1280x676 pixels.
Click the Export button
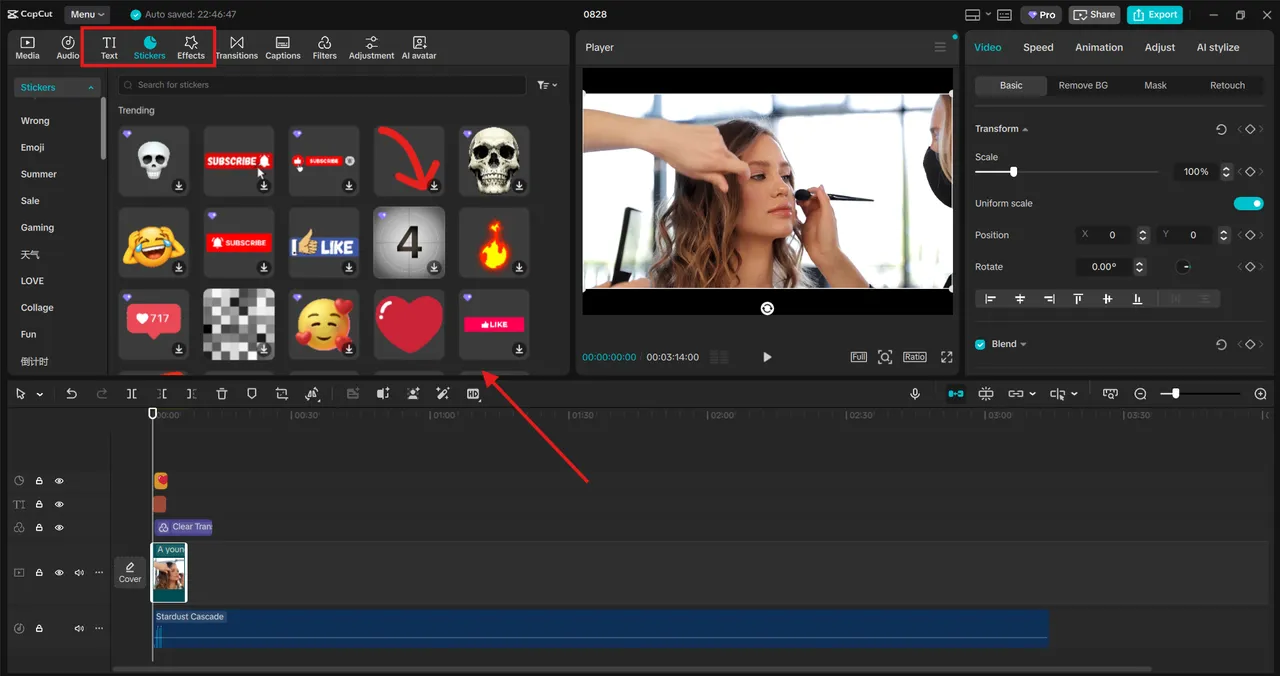[1155, 14]
